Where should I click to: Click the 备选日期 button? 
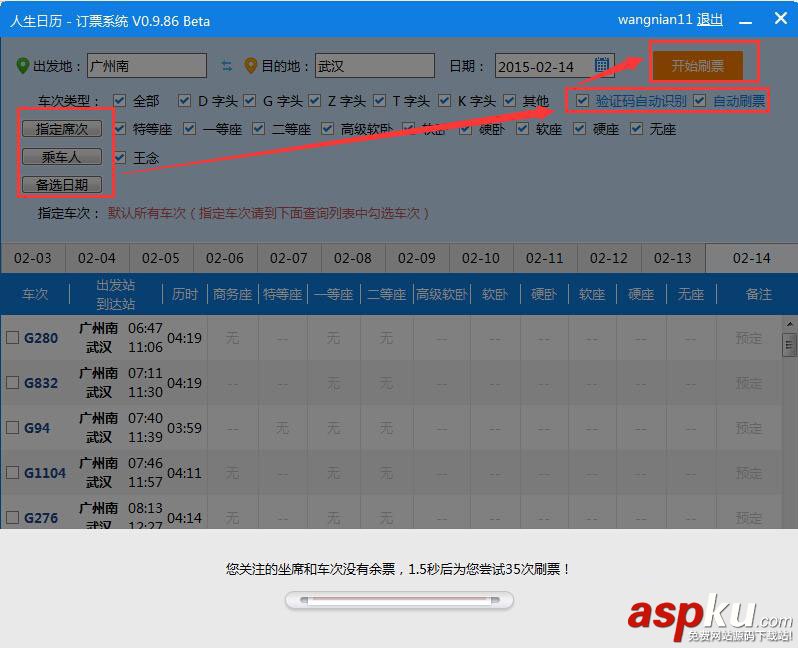62,184
